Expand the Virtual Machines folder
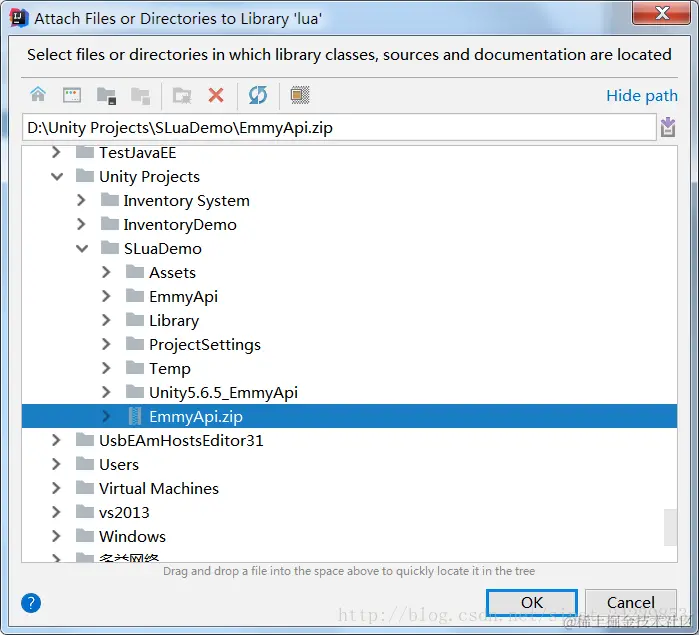Image resolution: width=699 pixels, height=635 pixels. [56, 488]
